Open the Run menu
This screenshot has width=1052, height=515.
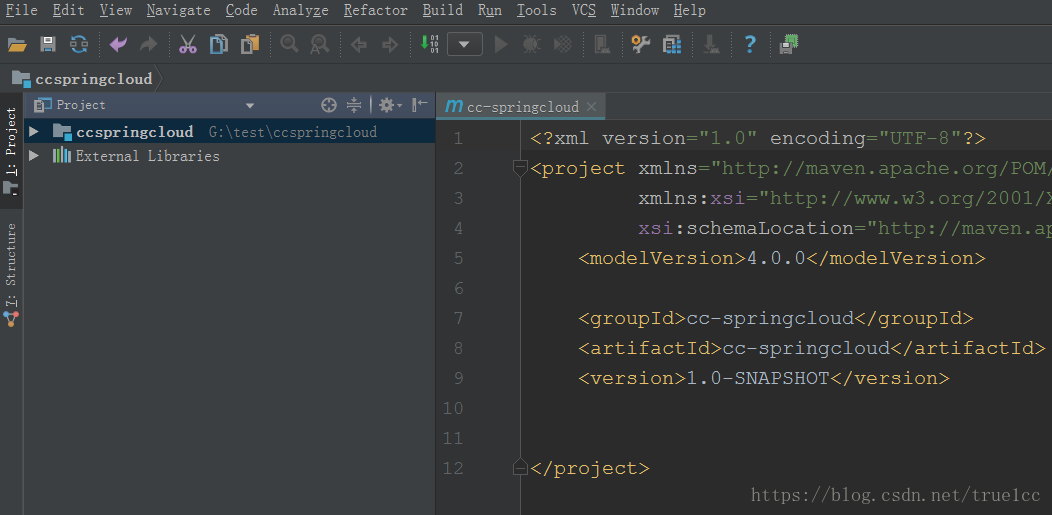490,10
